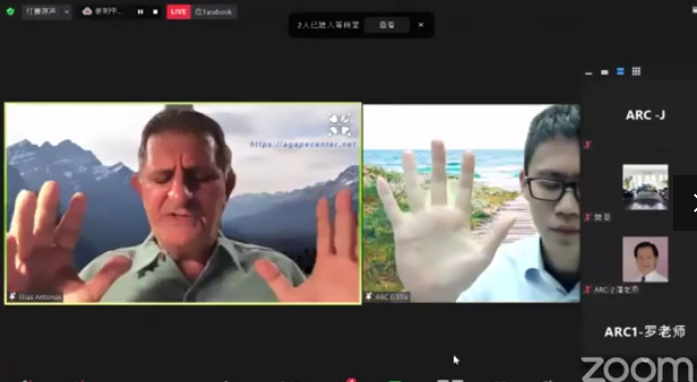
Task: Click the green encryption shield icon
Action: pyautogui.click(x=10, y=12)
